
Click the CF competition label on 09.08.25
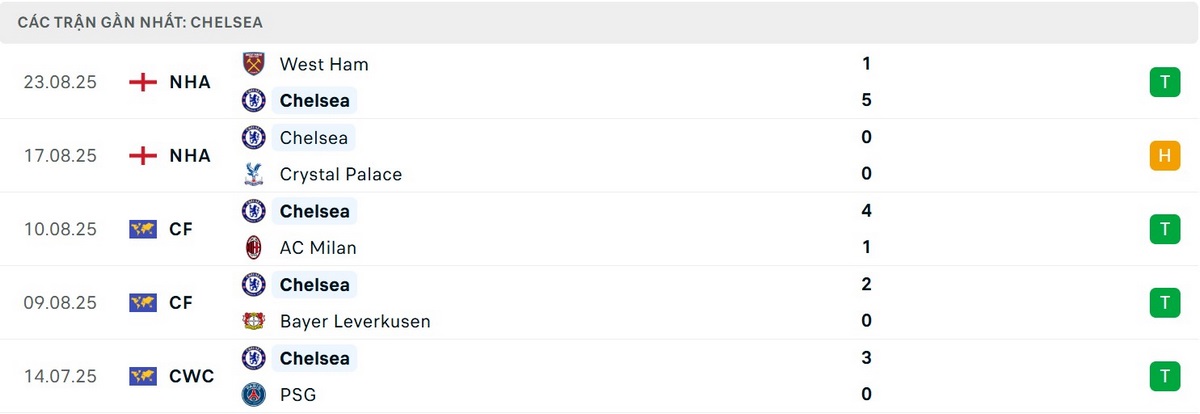(x=181, y=302)
